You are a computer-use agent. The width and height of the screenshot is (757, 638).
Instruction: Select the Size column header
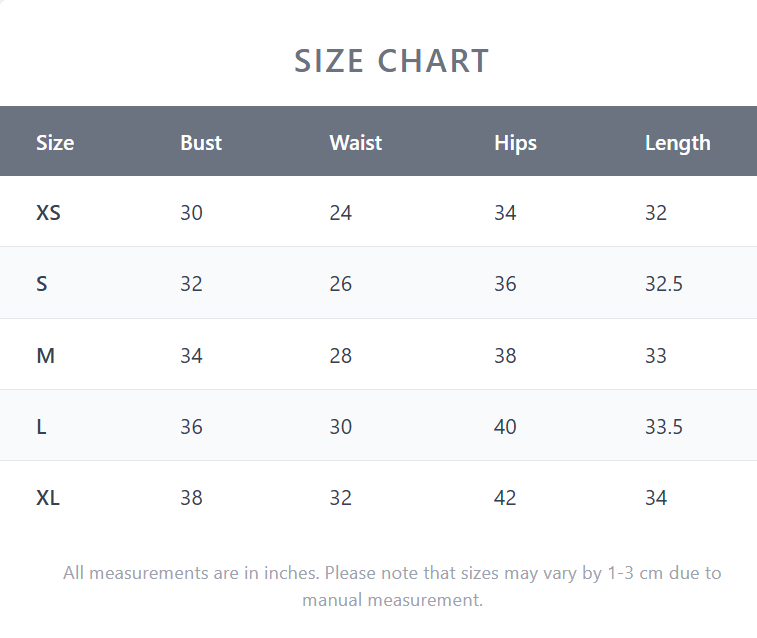tap(55, 143)
